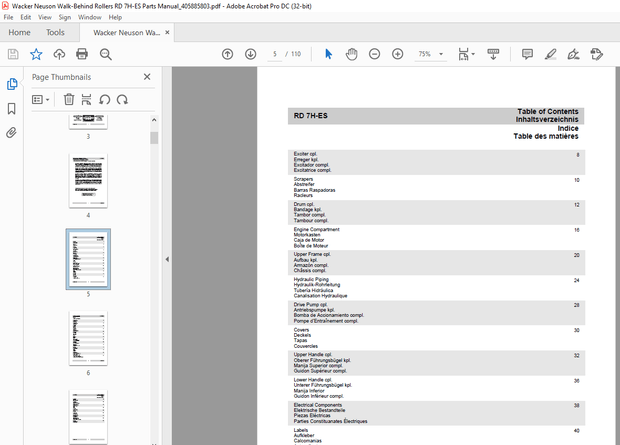Screen dimensions: 620x445
Task: Click page number 38 in the contents
Action: (577, 405)
